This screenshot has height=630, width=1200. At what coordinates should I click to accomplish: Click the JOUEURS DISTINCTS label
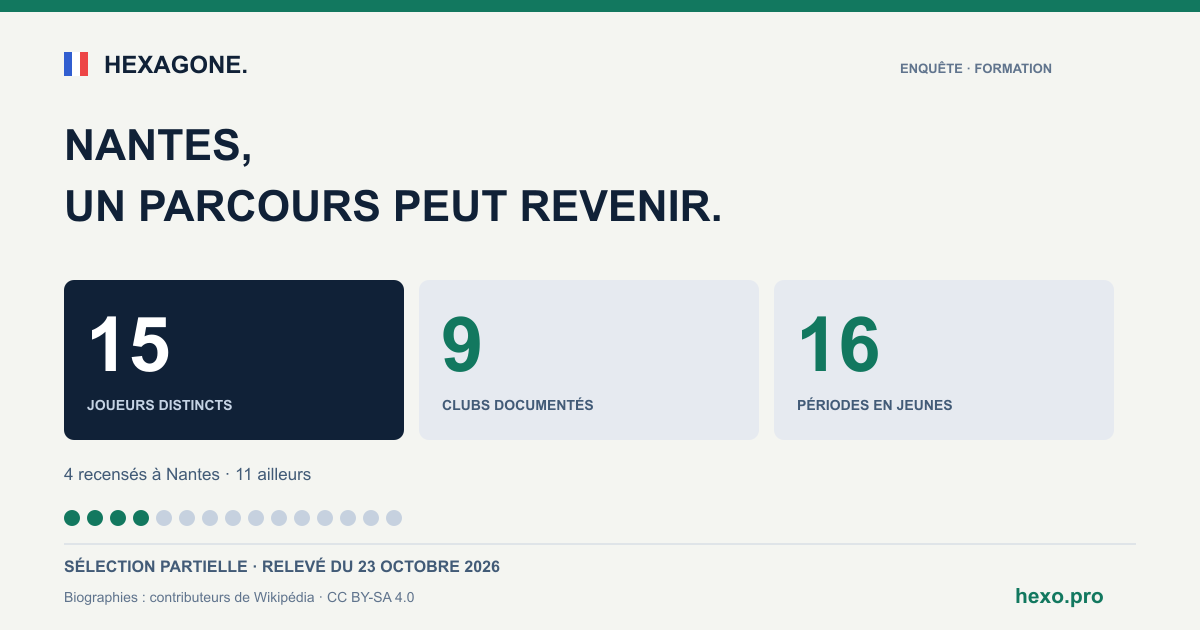pyautogui.click(x=160, y=405)
